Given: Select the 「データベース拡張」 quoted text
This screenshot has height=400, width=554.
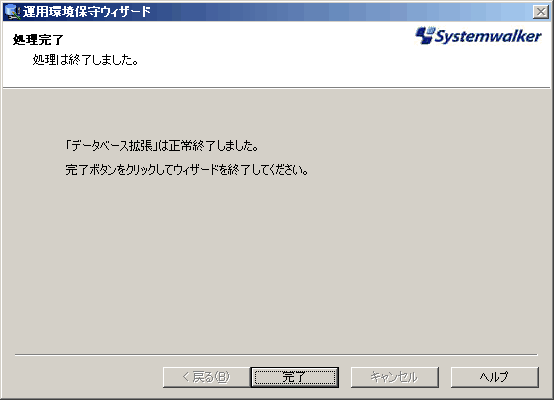Looking at the screenshot, I should tap(112, 146).
